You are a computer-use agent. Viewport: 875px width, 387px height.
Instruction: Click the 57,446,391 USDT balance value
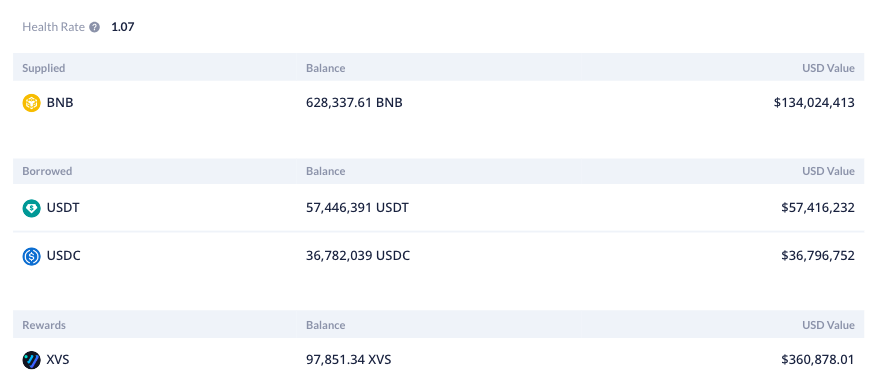357,208
